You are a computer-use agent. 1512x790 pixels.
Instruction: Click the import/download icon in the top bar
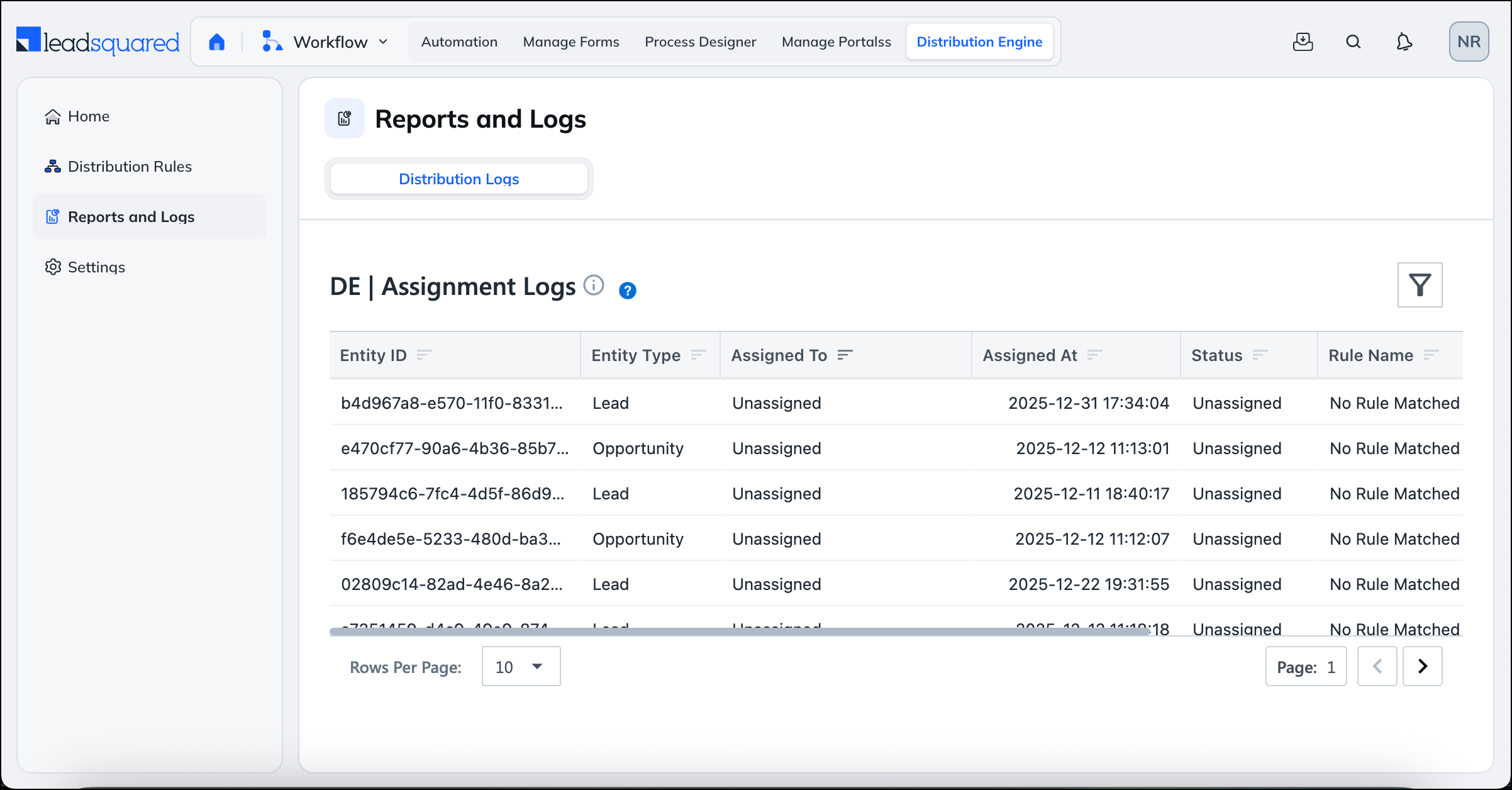(1303, 42)
